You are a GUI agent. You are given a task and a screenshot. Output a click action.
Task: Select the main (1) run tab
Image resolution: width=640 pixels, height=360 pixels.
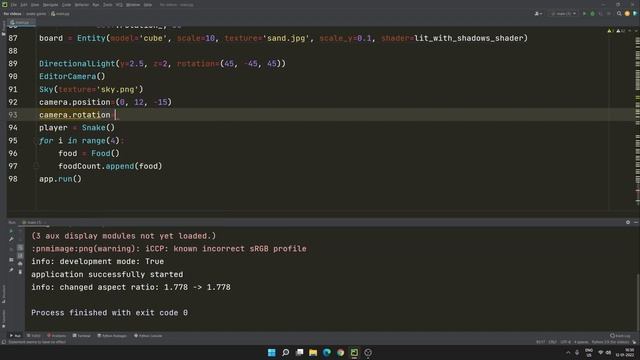33,222
